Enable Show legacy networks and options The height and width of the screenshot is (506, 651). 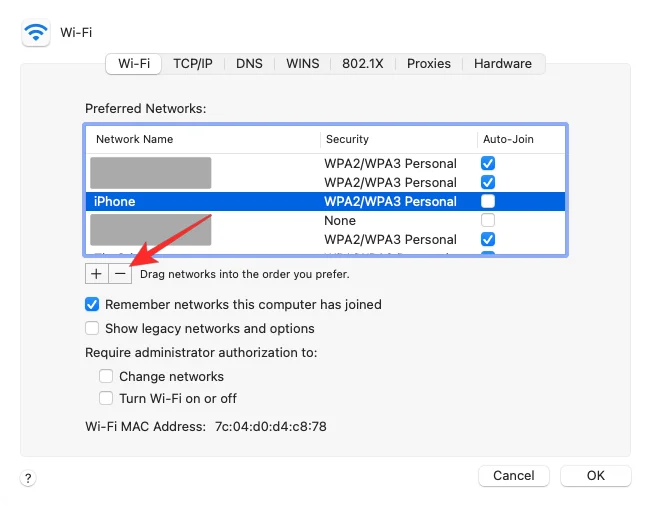click(92, 328)
